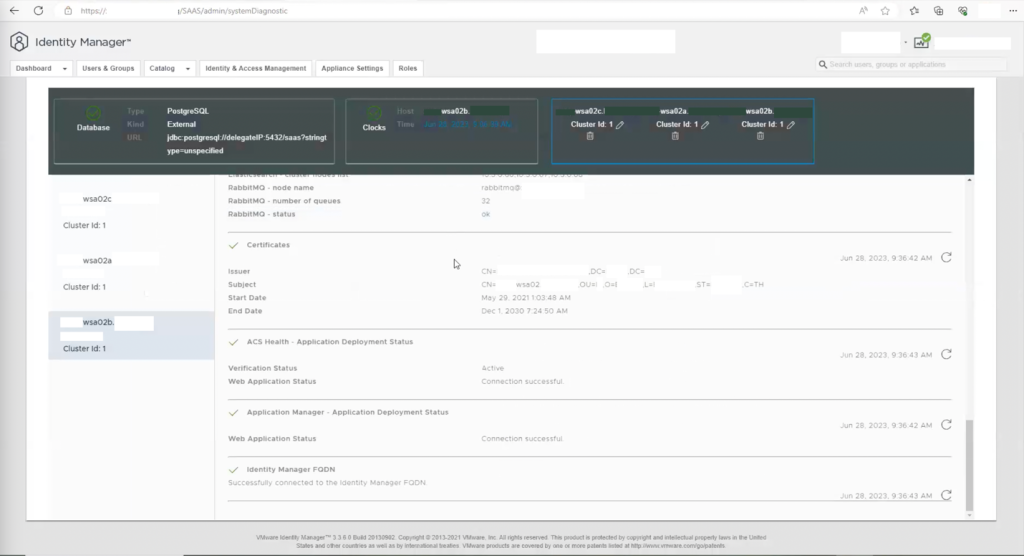Open the user account dropdown arrow
This screenshot has width=1024, height=558.
pos(905,42)
